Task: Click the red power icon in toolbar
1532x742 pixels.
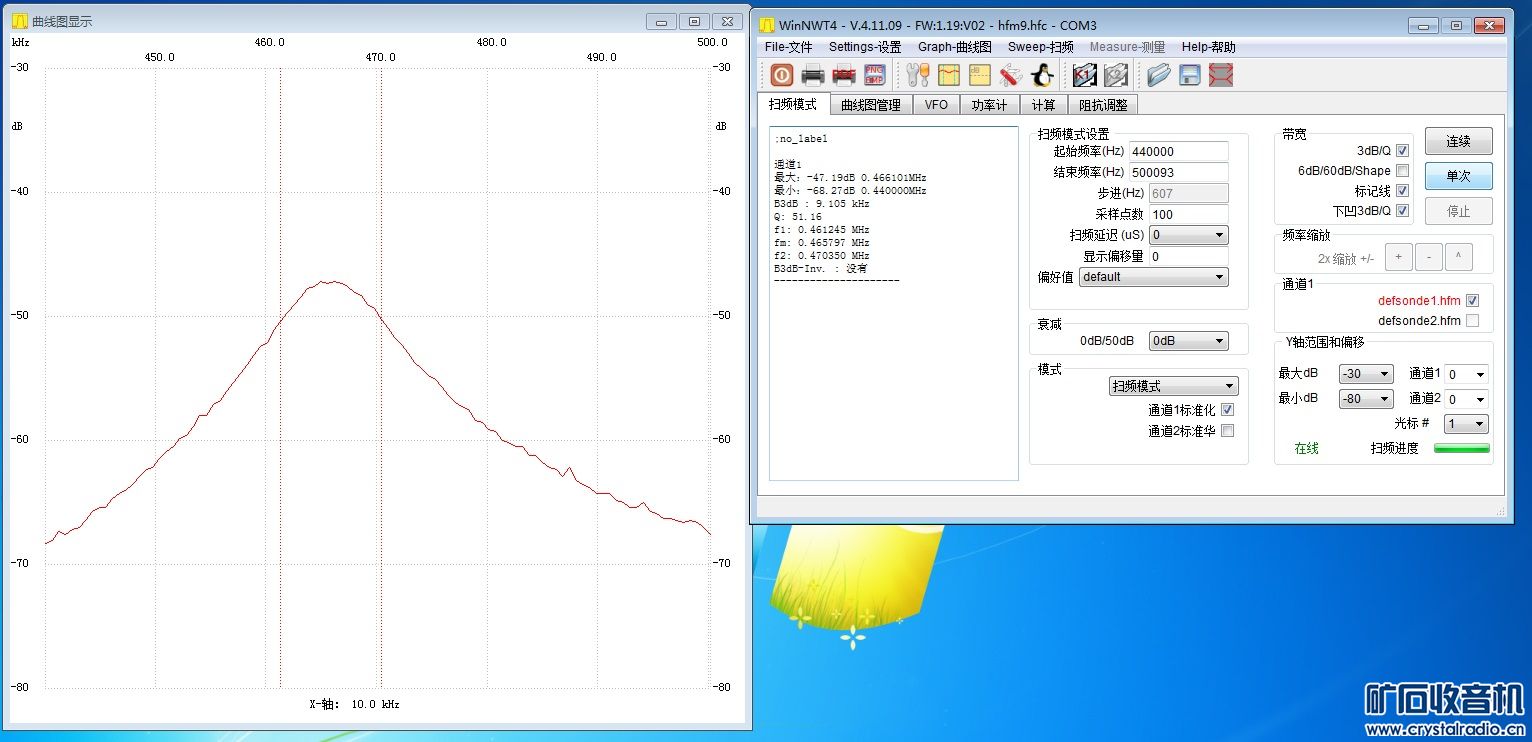Action: point(781,75)
